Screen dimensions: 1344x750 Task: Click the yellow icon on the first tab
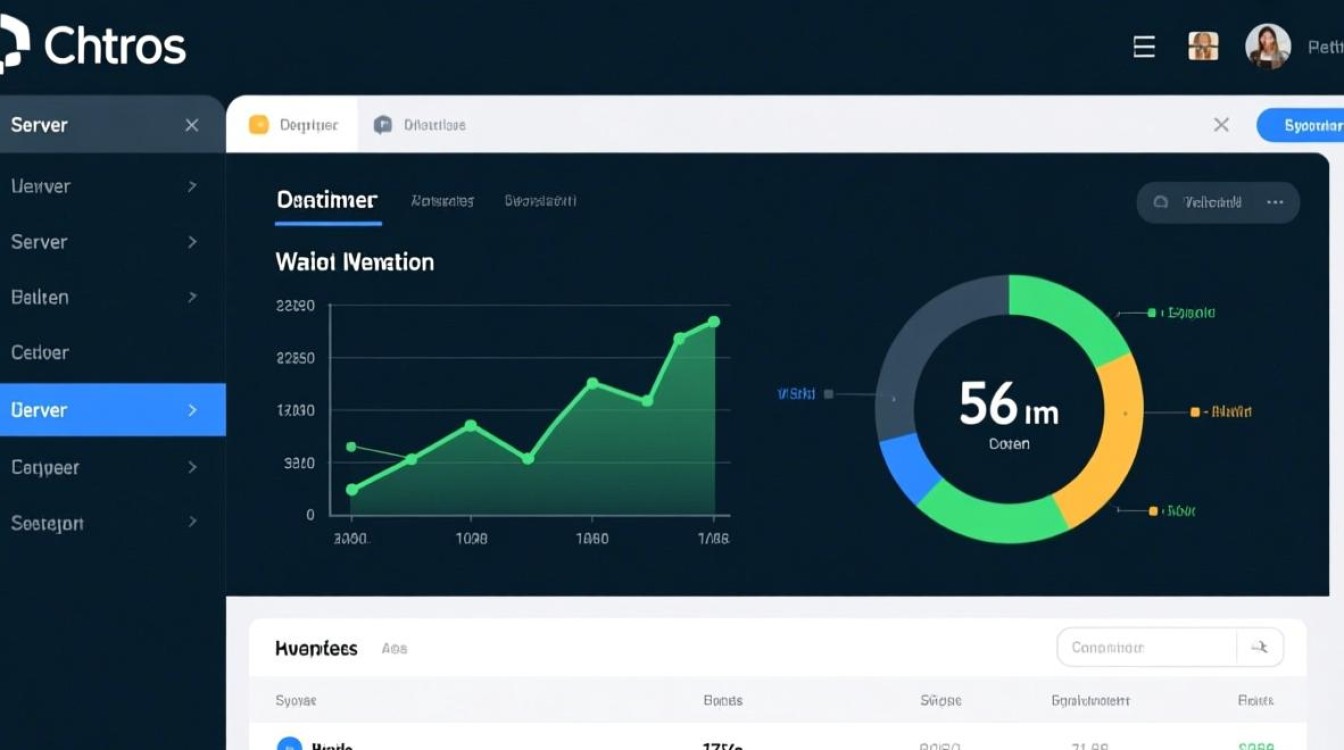(x=259, y=125)
